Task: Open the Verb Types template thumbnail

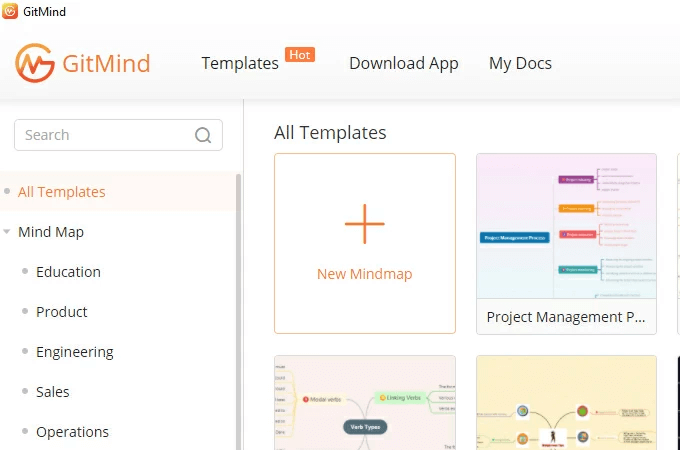Action: coord(365,403)
